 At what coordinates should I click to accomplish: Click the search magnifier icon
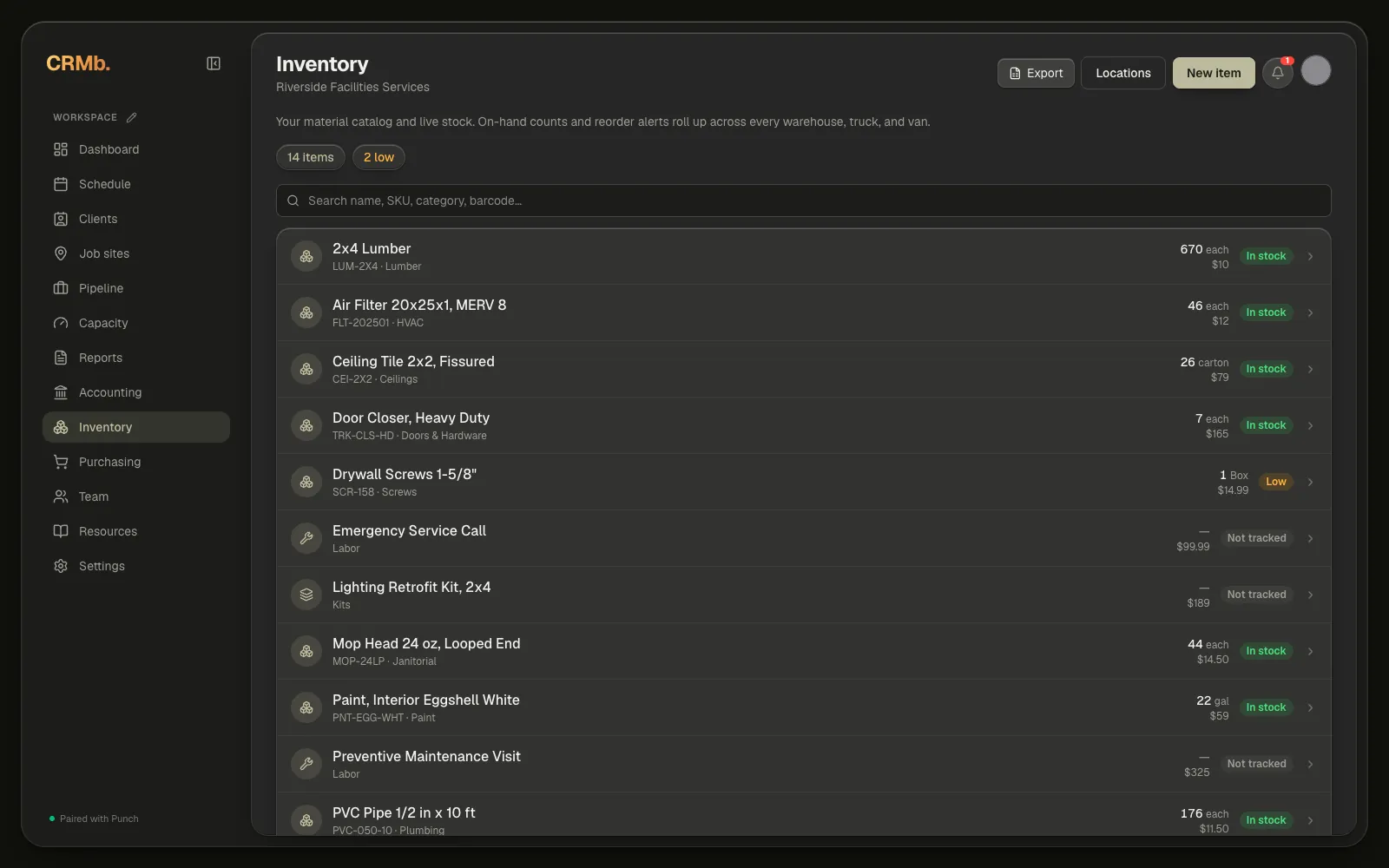tap(293, 201)
